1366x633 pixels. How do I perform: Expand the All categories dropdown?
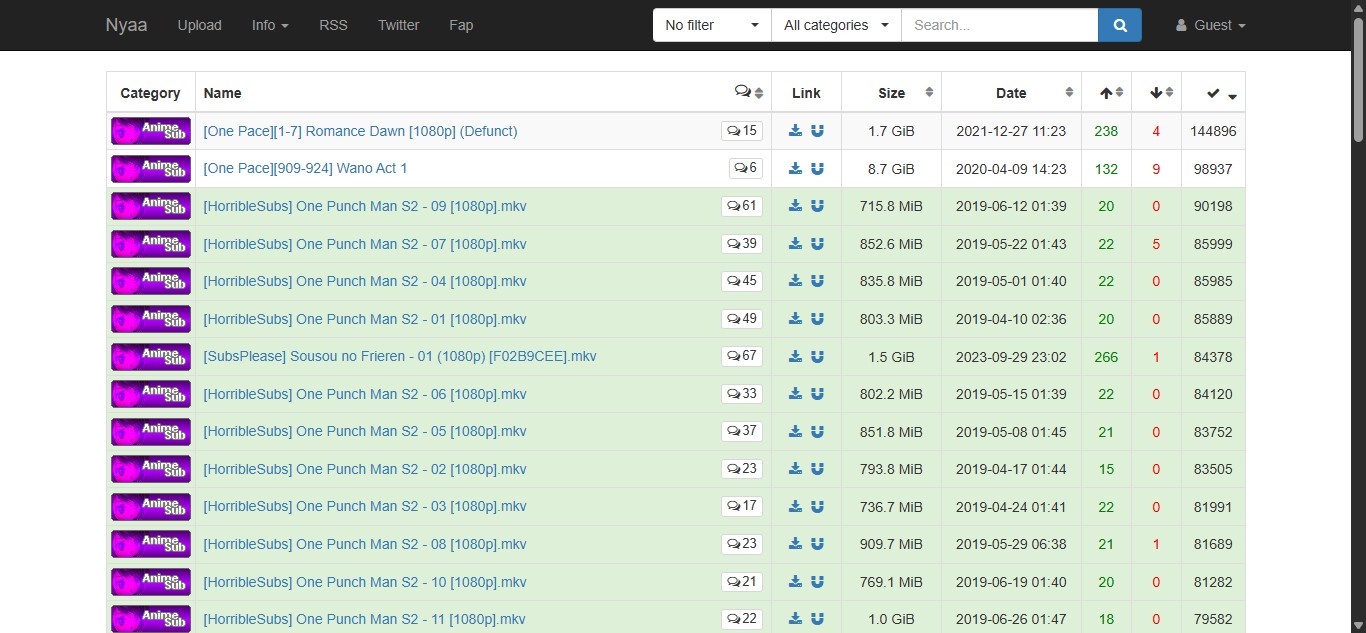point(836,25)
